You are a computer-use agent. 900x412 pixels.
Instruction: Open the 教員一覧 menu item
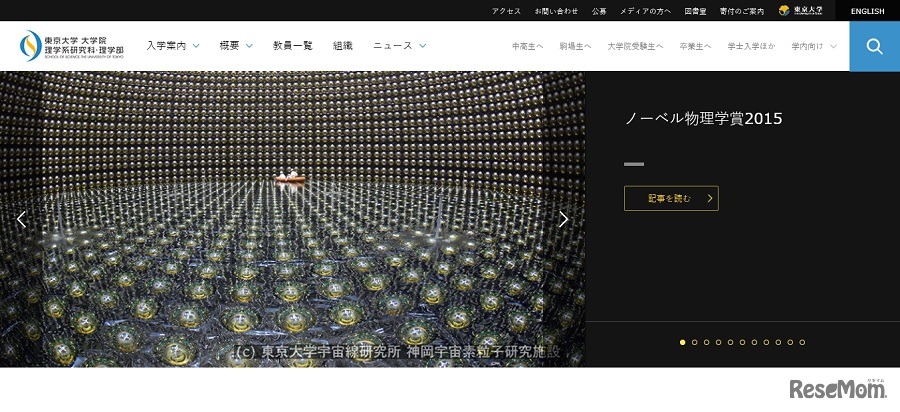(293, 46)
